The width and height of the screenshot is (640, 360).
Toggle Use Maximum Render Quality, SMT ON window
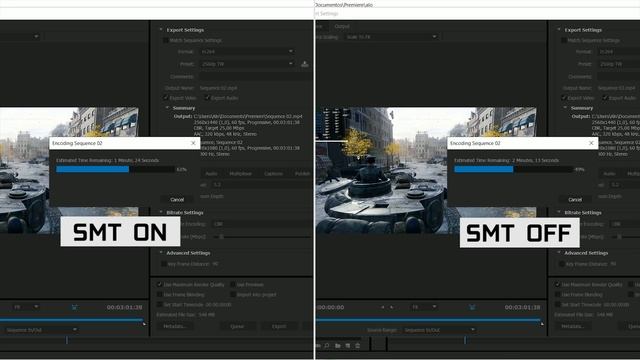159,284
